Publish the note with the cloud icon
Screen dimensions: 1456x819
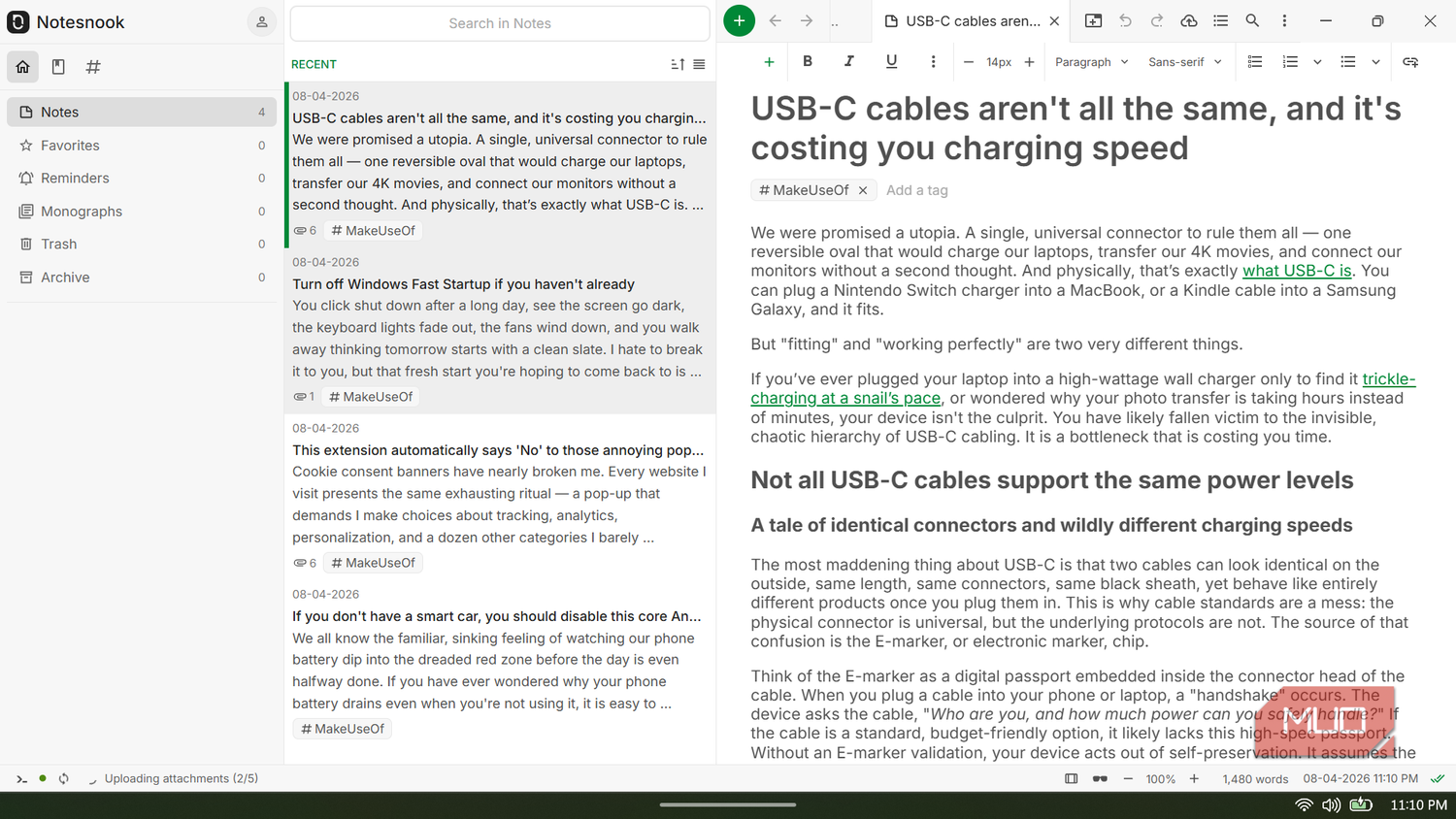1189,20
